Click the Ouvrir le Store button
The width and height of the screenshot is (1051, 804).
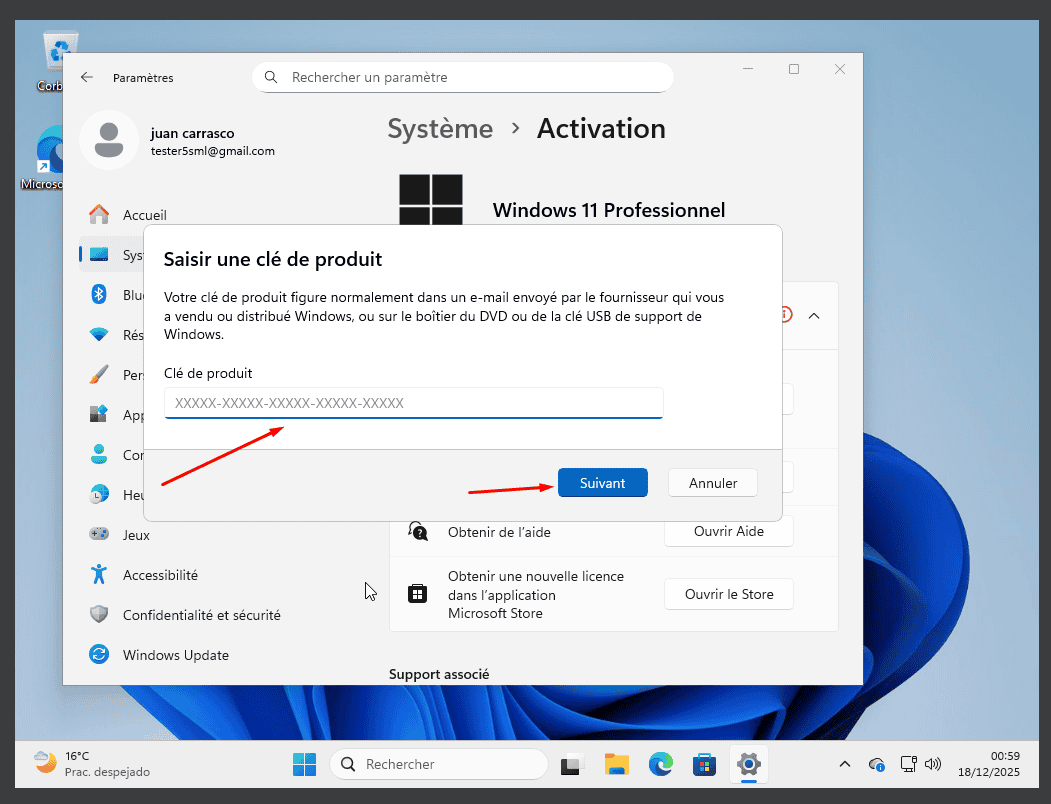pos(728,594)
